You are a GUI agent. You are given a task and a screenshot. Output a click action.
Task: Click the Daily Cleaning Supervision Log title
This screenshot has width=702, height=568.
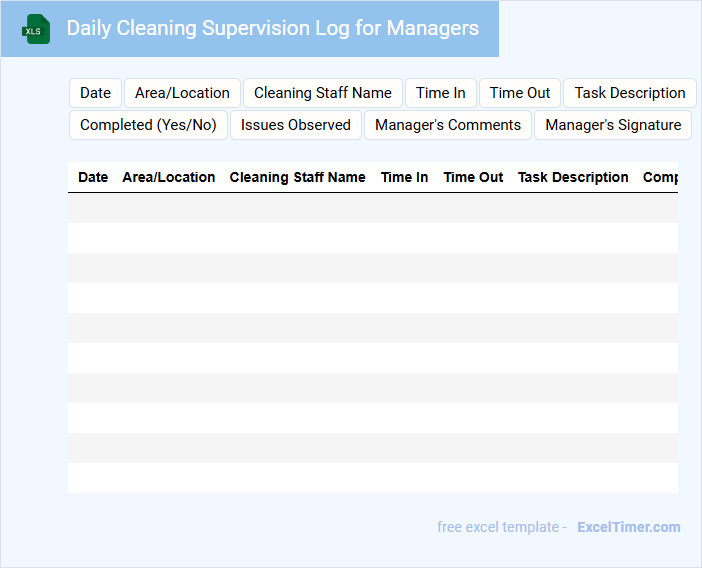pyautogui.click(x=273, y=28)
